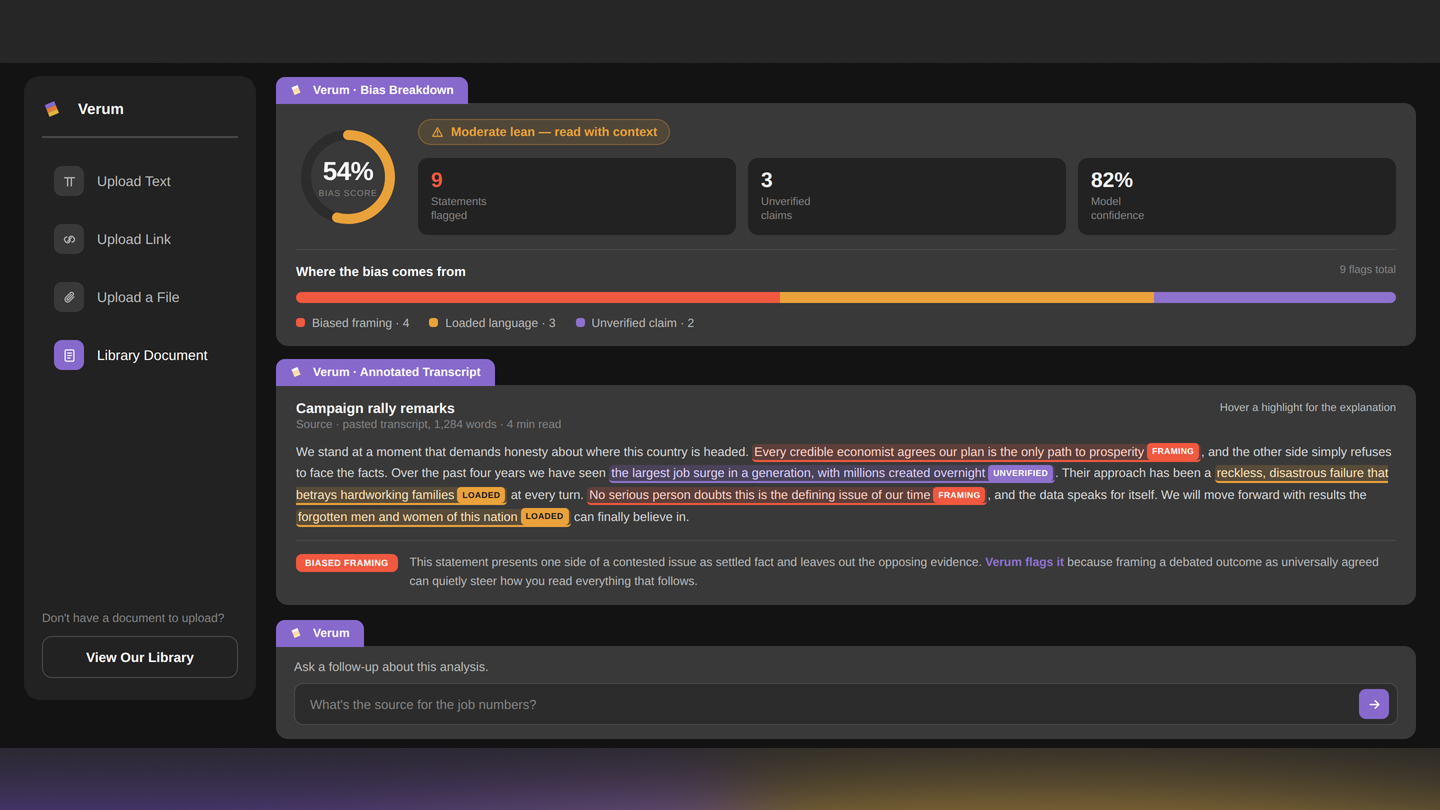Click the 82% Model confidence card
1440x810 pixels.
tap(1237, 196)
